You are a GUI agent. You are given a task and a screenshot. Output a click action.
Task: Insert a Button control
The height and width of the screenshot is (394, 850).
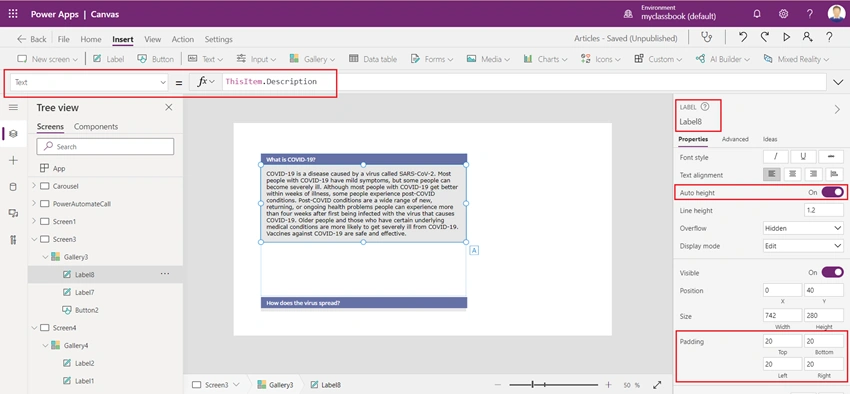coord(155,59)
